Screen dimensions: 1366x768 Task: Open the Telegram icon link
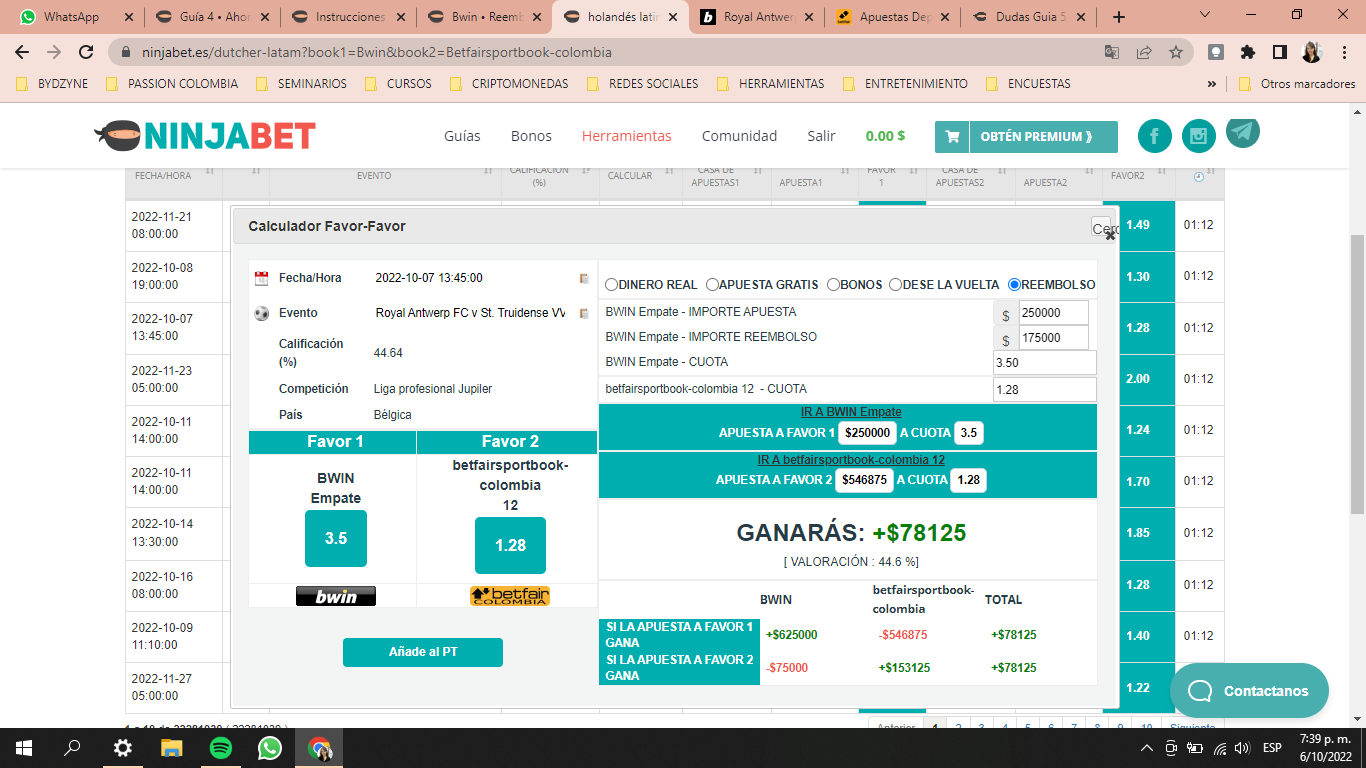[1243, 131]
